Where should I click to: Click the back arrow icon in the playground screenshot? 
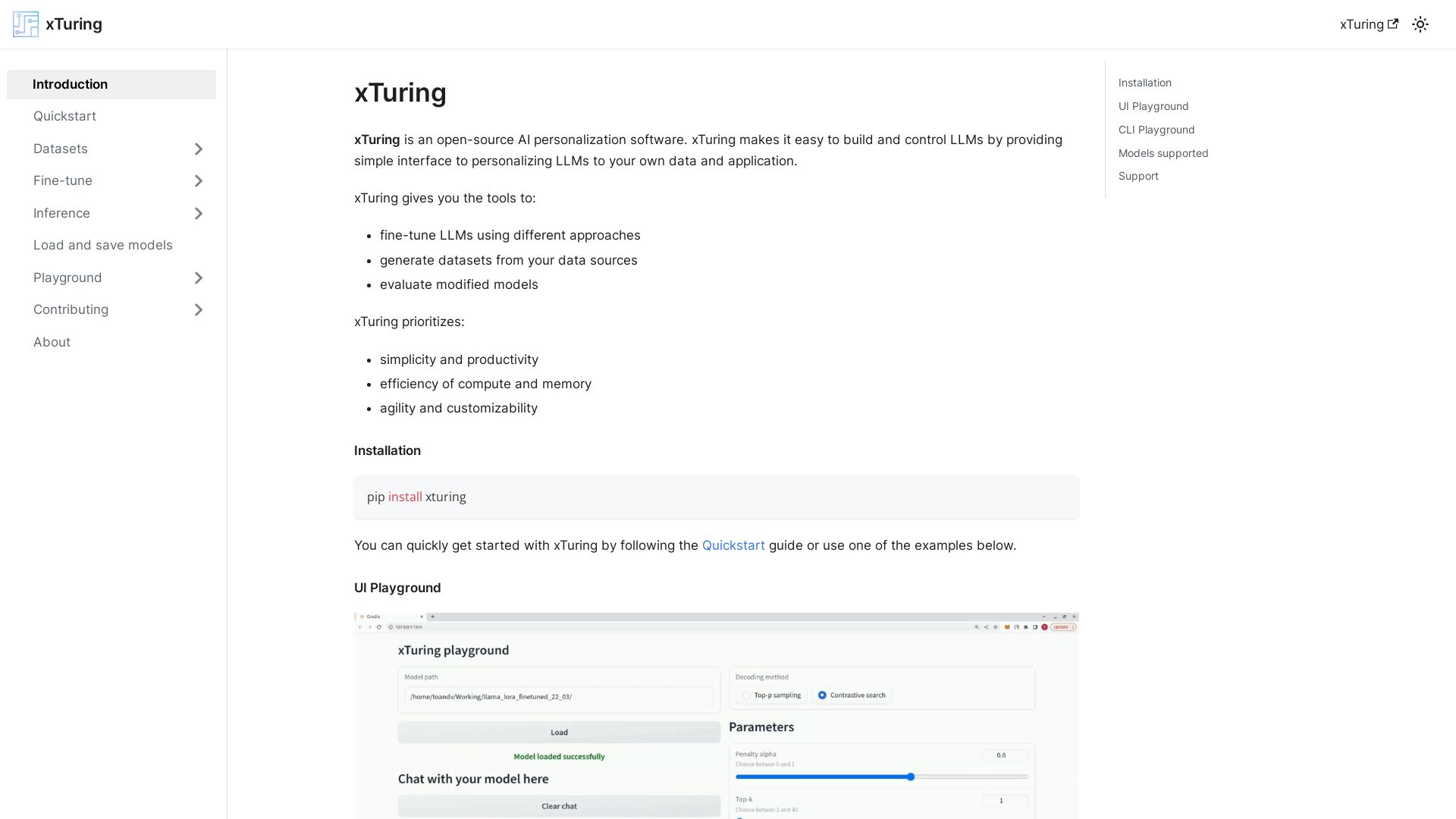point(360,627)
